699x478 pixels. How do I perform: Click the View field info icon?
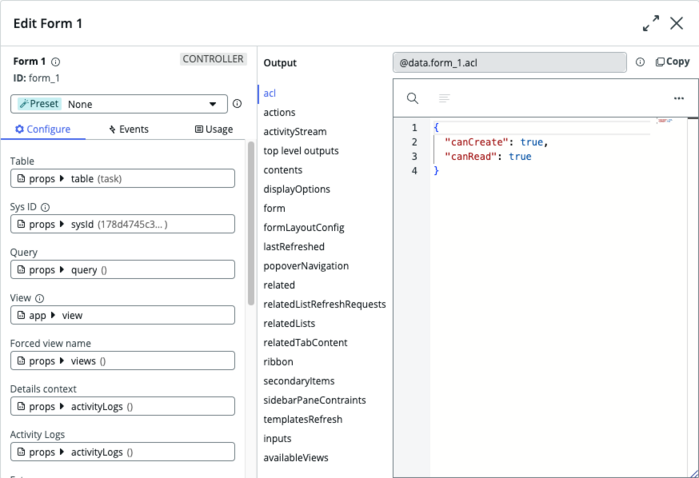tap(39, 298)
